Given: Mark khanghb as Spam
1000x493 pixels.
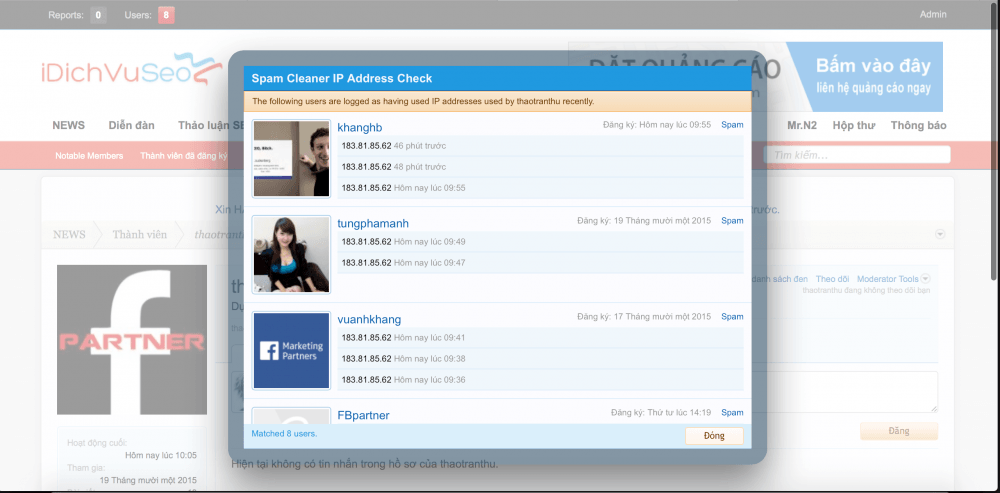Looking at the screenshot, I should click(732, 125).
